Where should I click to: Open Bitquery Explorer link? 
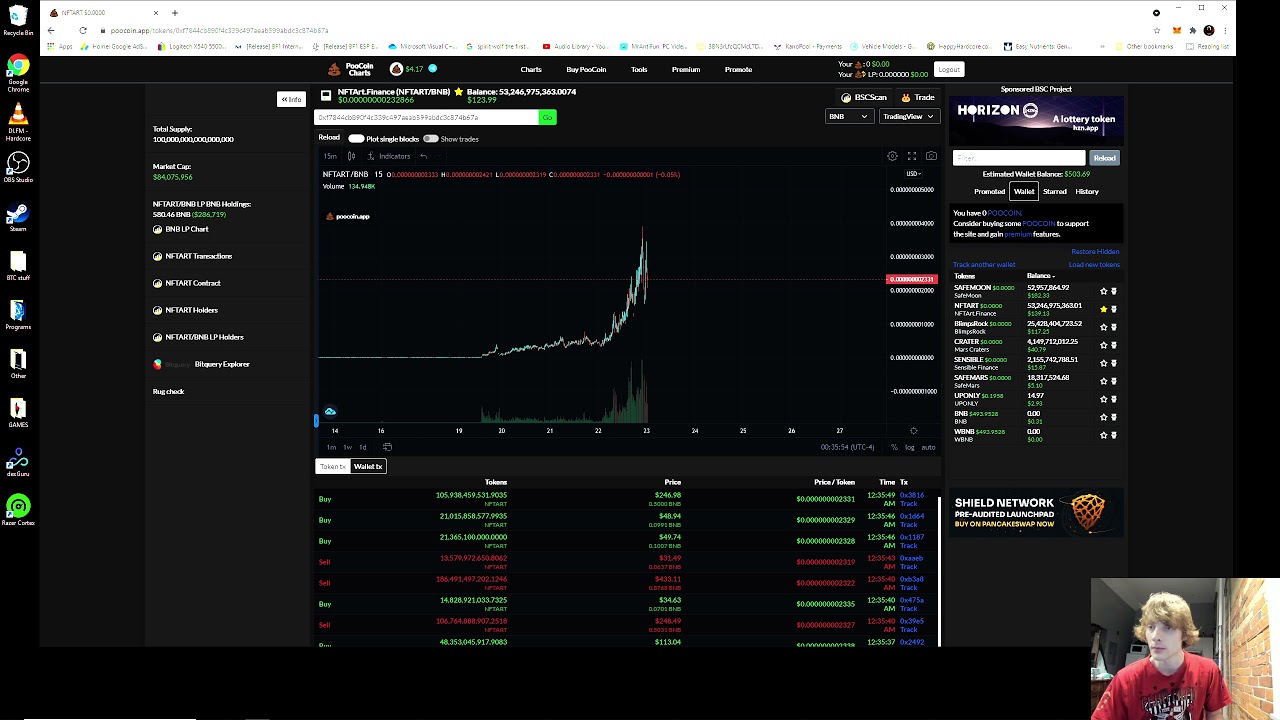pyautogui.click(x=201, y=365)
